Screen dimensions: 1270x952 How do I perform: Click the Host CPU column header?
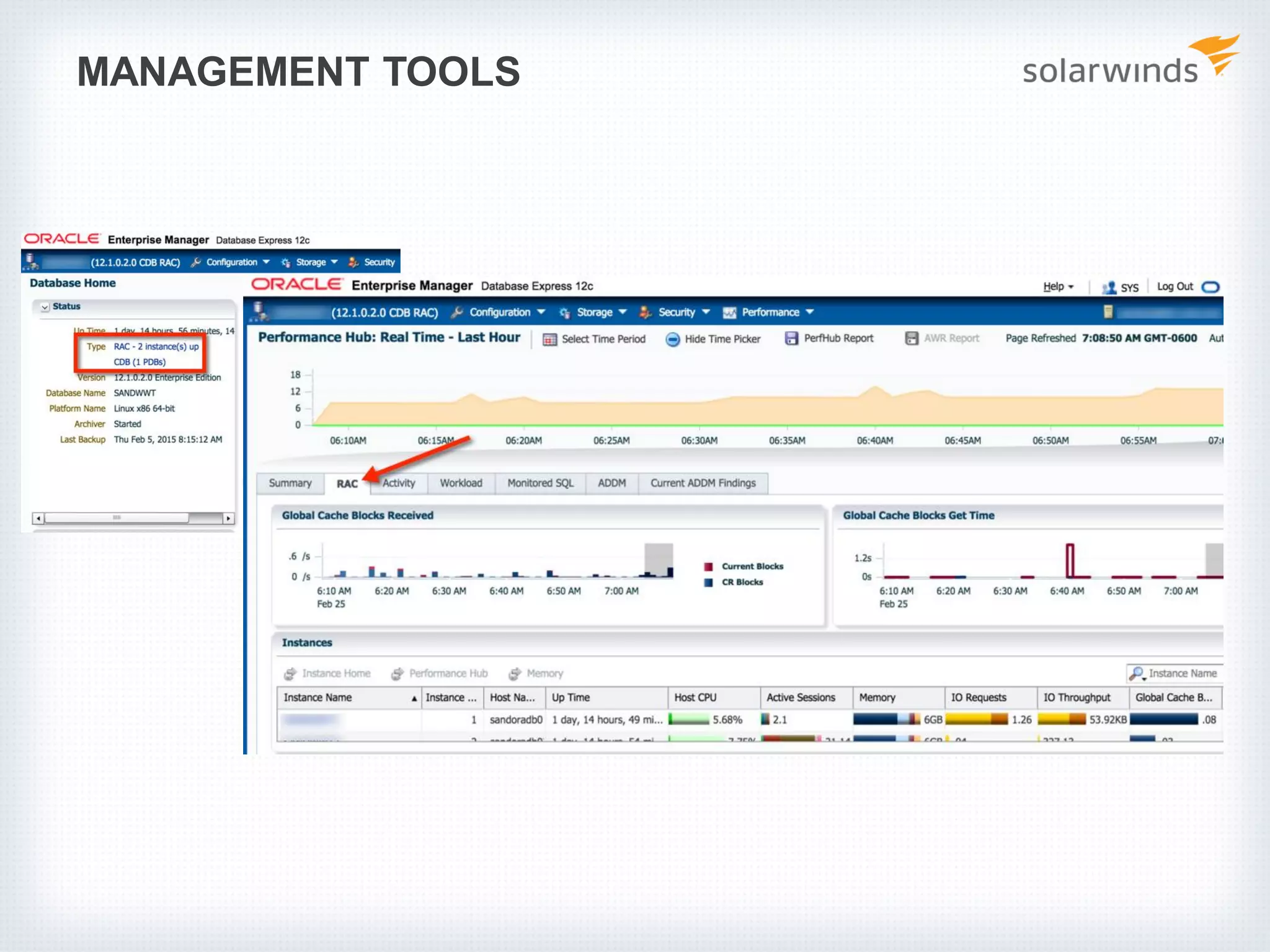point(714,698)
